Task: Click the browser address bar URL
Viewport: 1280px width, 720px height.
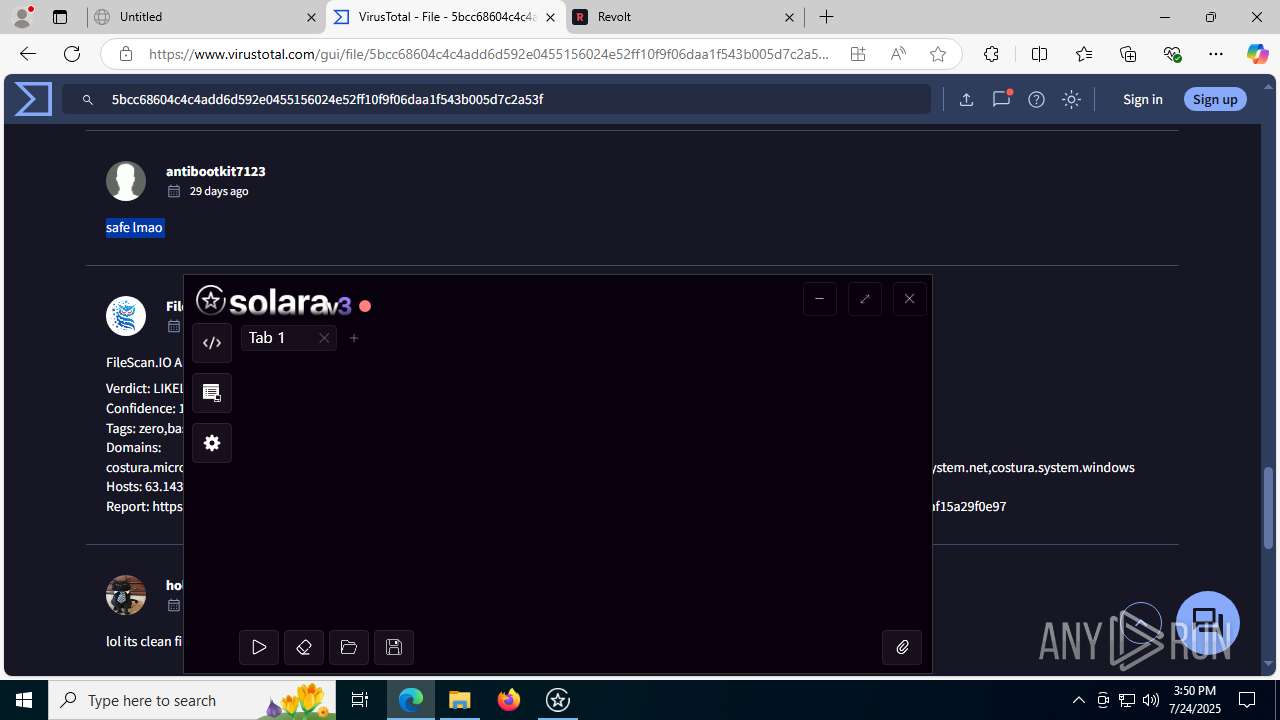Action: [x=489, y=54]
